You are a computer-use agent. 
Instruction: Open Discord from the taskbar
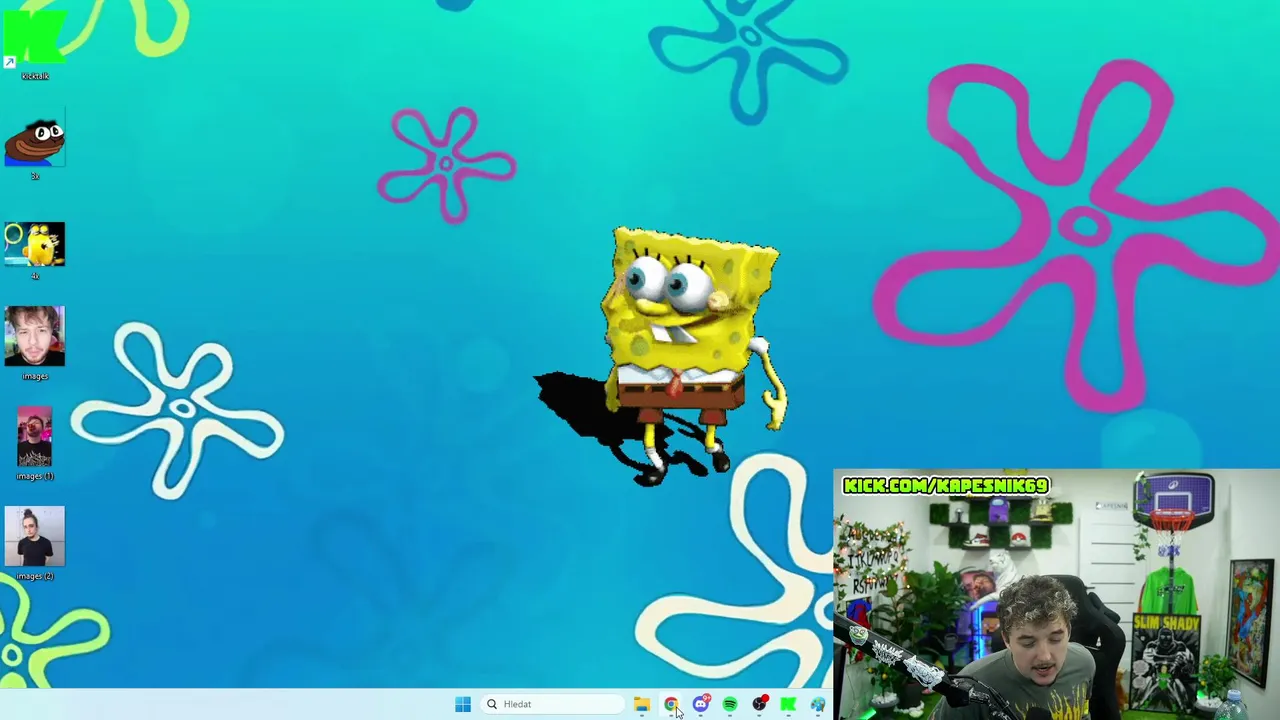coord(701,704)
